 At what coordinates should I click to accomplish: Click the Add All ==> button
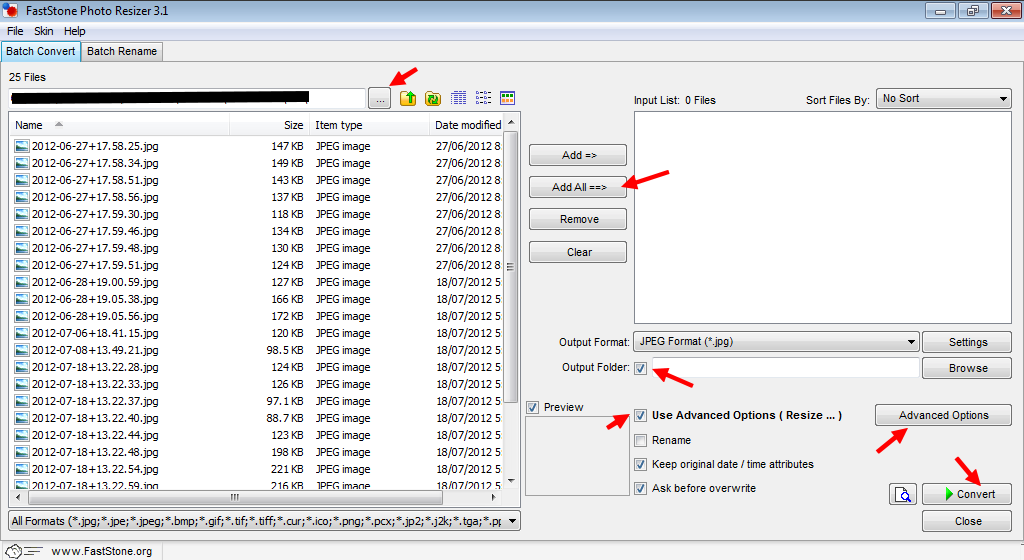coord(578,187)
